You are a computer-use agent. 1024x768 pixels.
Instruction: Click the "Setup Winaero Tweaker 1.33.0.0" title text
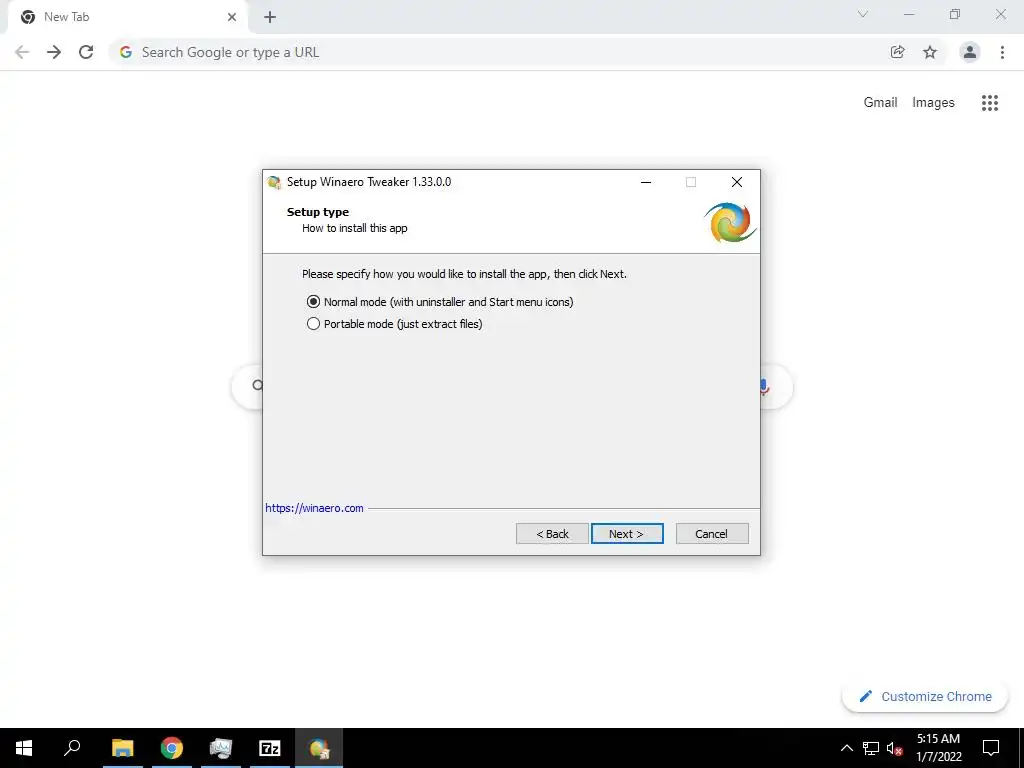point(369,182)
